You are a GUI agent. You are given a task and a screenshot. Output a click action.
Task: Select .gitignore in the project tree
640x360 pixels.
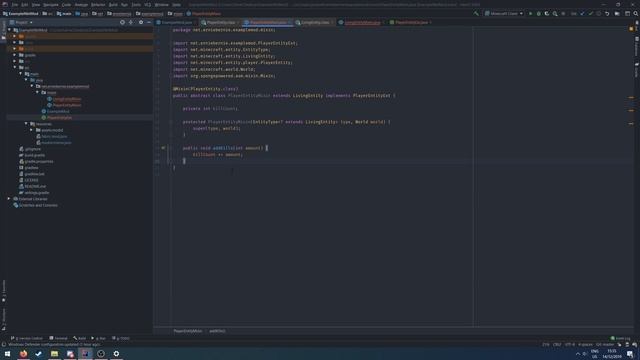33,149
